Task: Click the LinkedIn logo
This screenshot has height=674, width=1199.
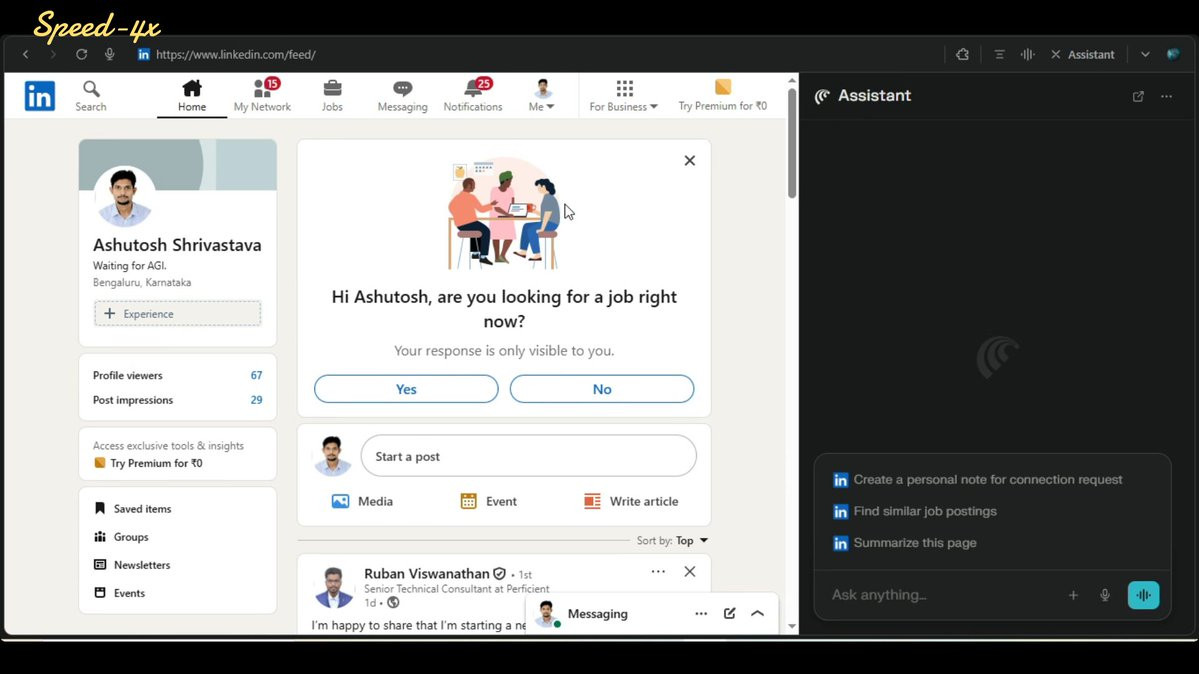Action: point(40,96)
